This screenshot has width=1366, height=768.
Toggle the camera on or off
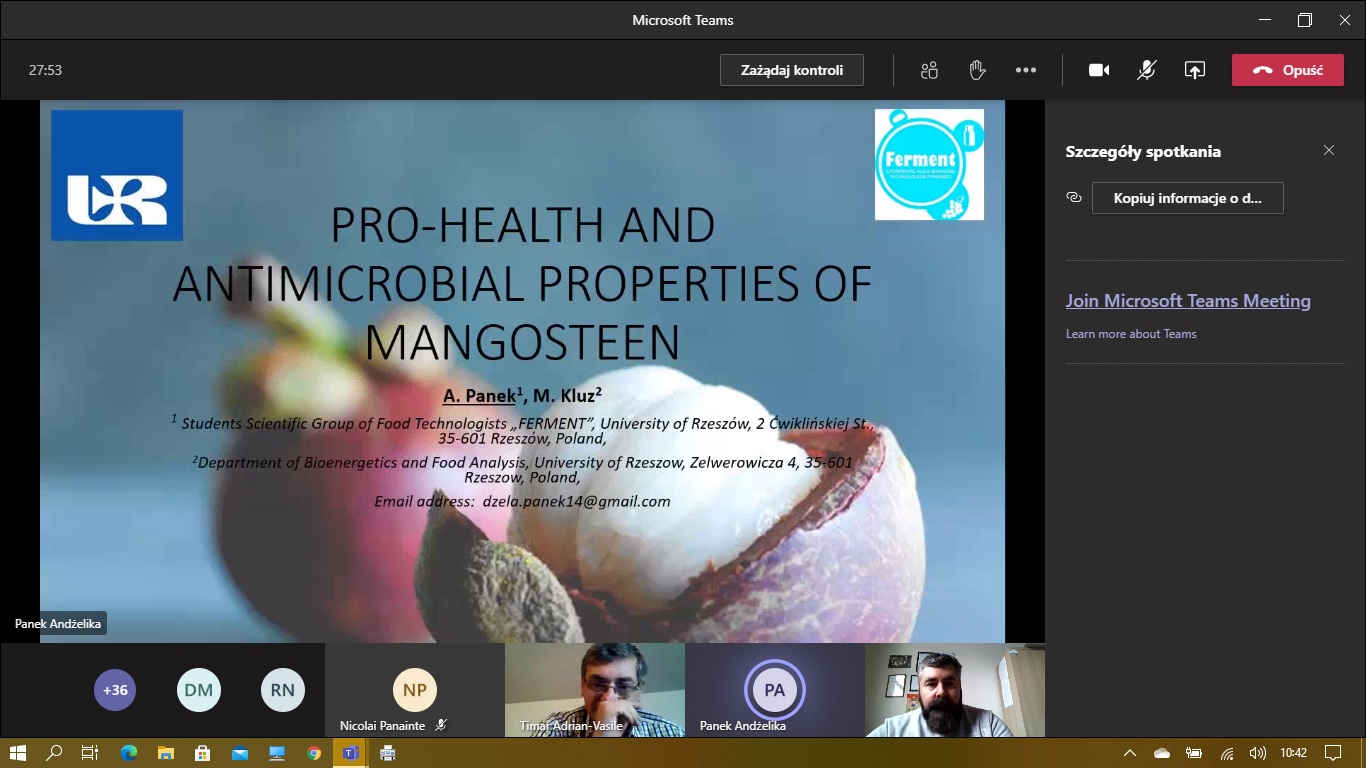[1099, 70]
